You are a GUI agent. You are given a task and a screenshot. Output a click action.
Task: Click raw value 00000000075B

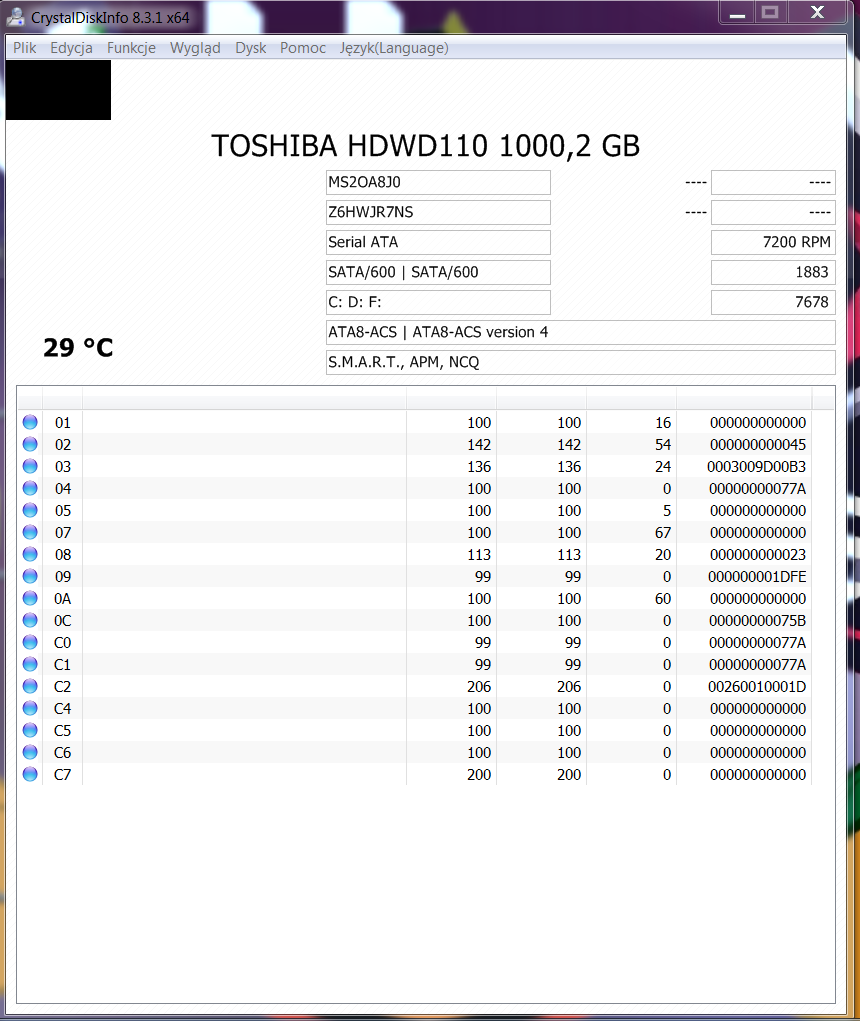click(x=757, y=621)
